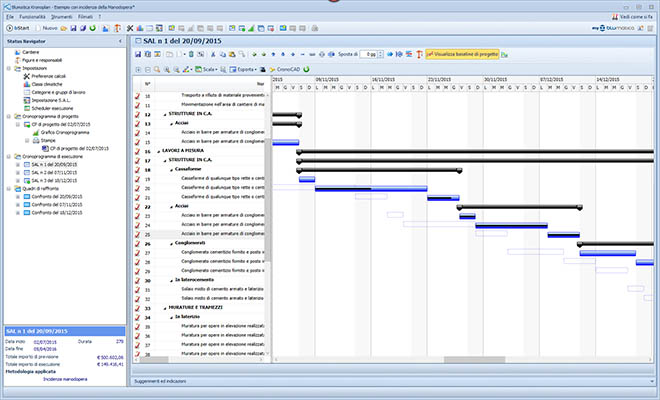660x400 pixels.
Task: Click the bStart button in main toolbar
Action: [x=19, y=28]
